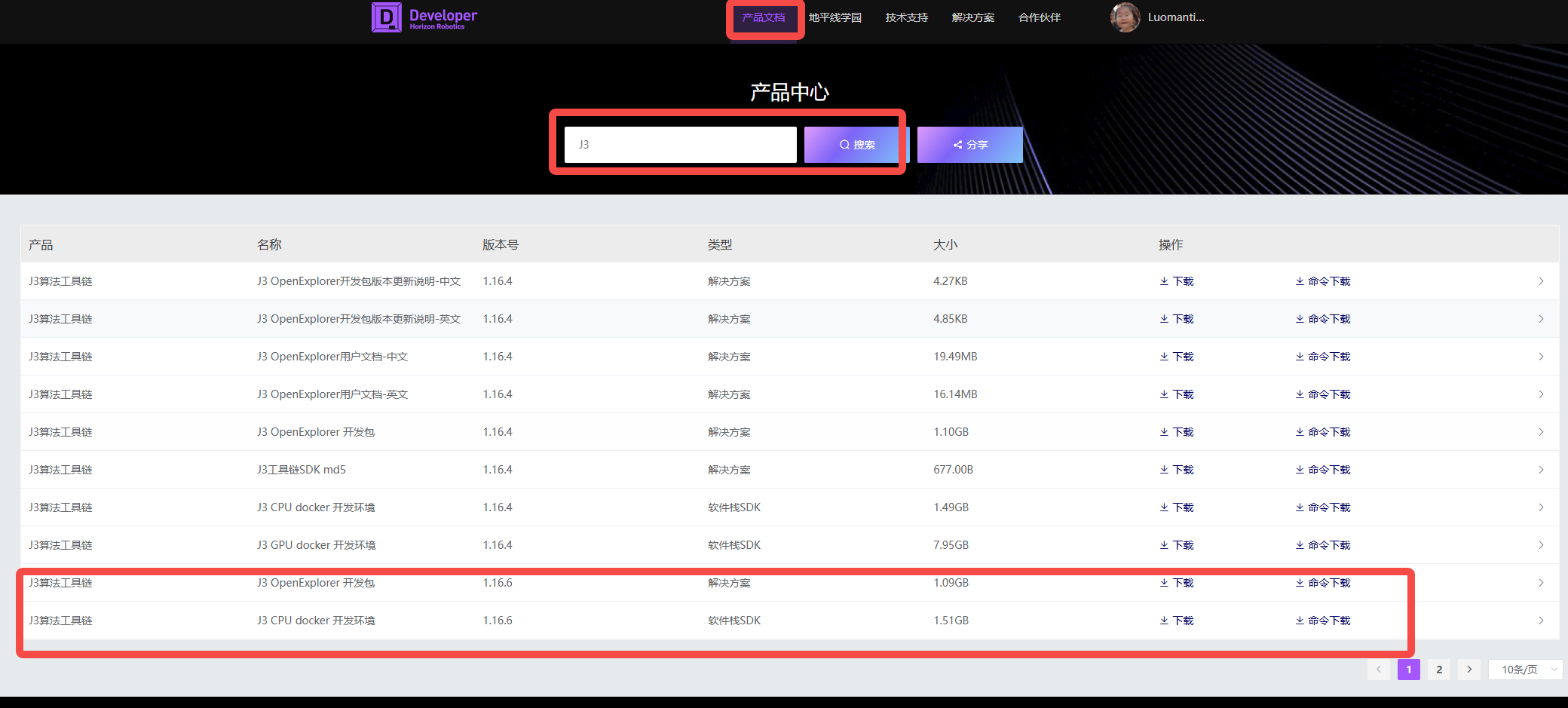Open 合作伙伴 in the top menu
1568x708 pixels.
point(1039,17)
